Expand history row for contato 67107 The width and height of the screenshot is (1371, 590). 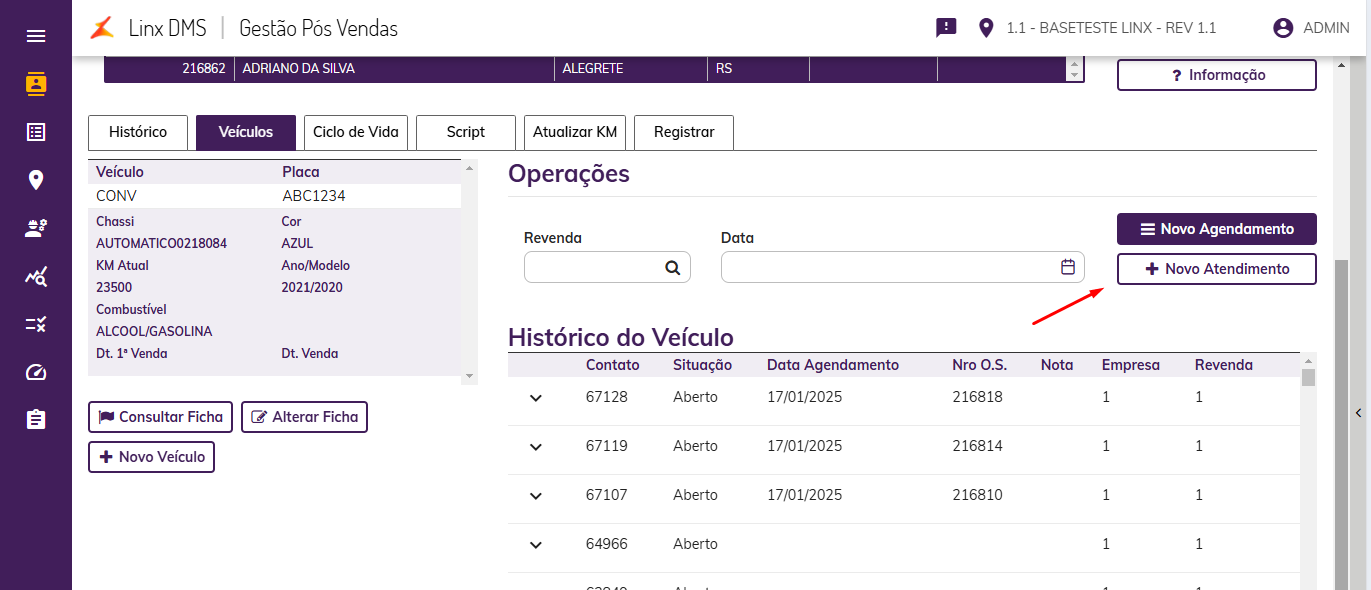click(536, 496)
